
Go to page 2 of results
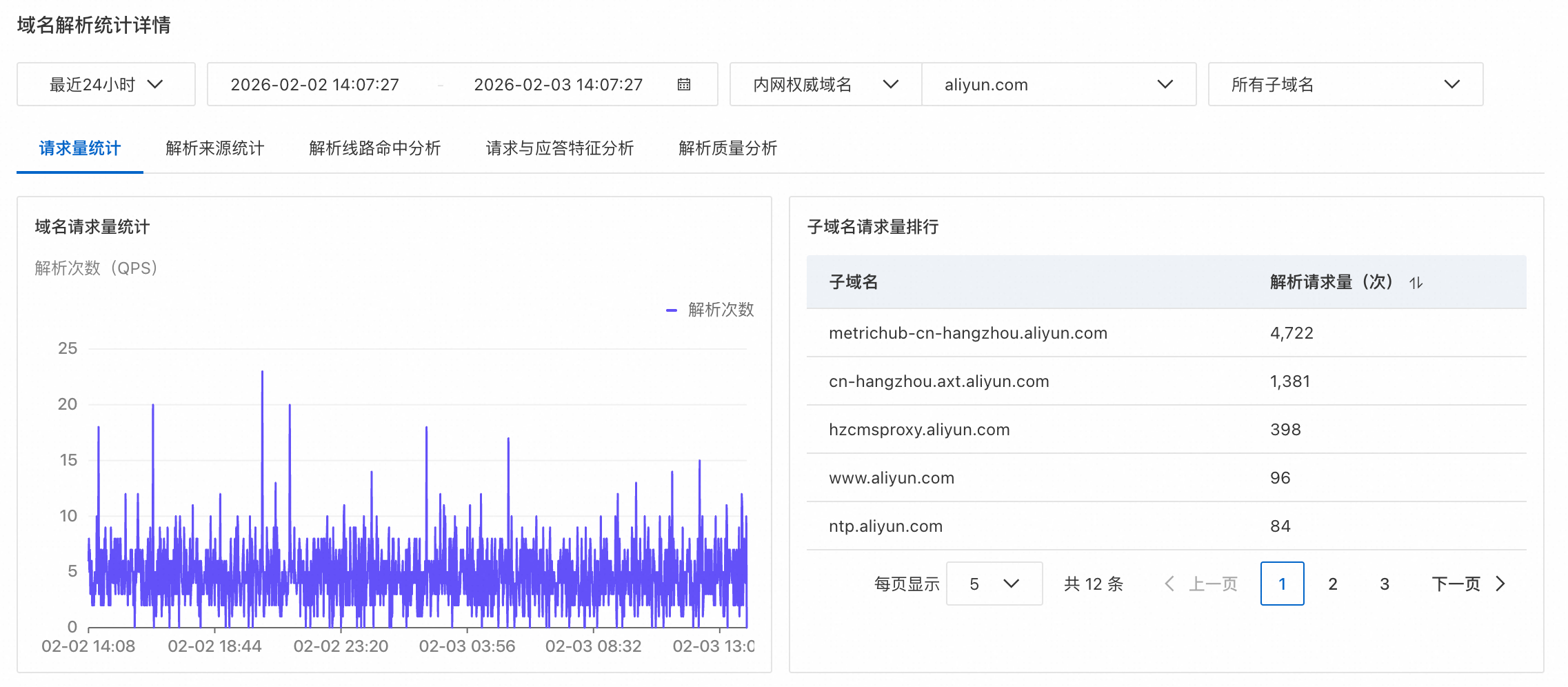pos(1333,584)
